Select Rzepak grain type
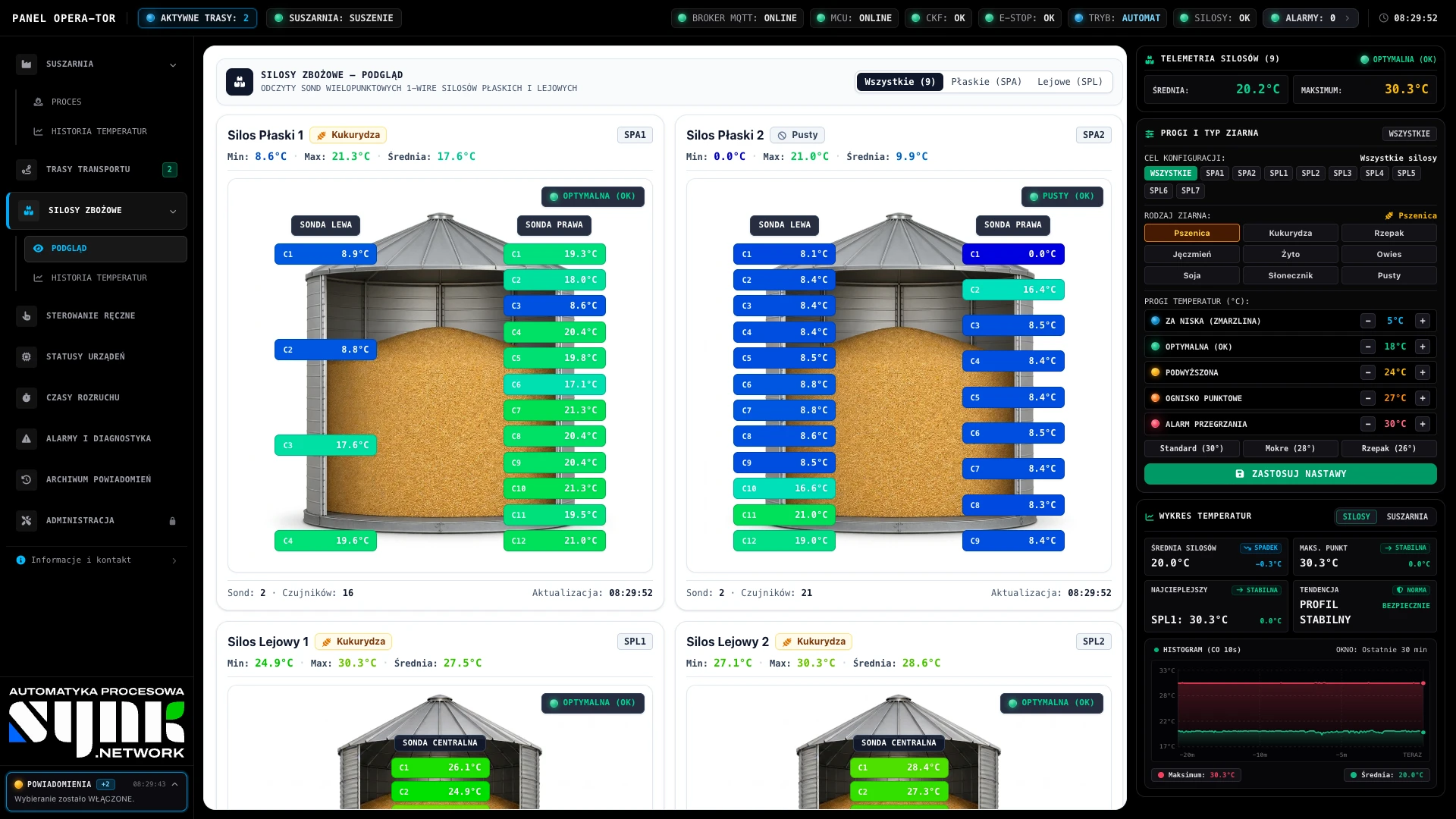The width and height of the screenshot is (1456, 819). tap(1389, 234)
